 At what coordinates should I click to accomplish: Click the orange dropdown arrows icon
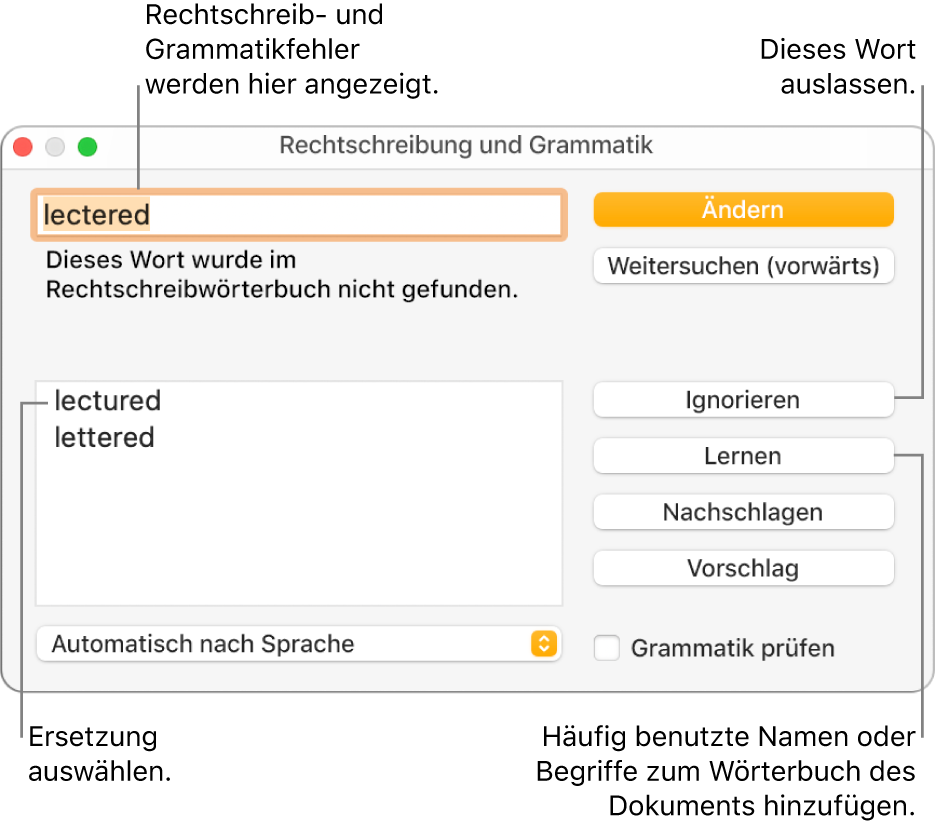coord(542,644)
